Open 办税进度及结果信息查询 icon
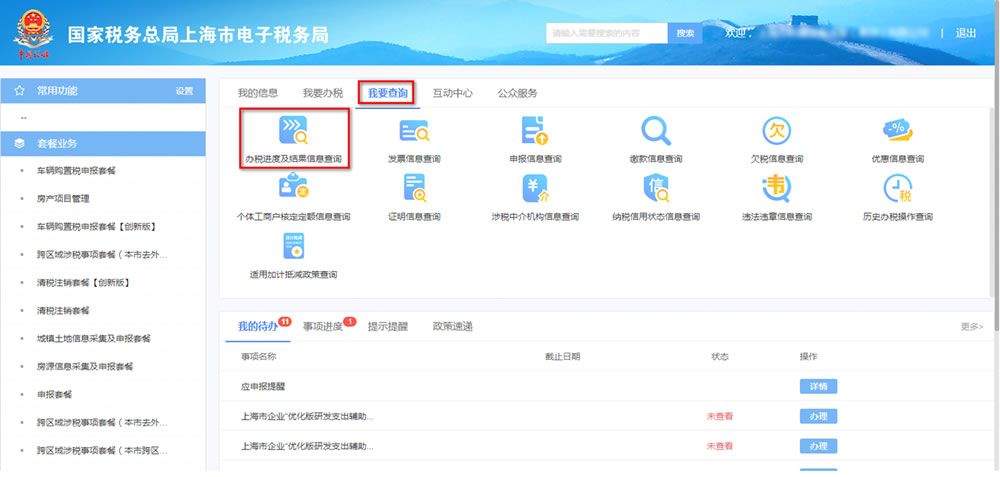This screenshot has height=477, width=1000. tap(293, 131)
